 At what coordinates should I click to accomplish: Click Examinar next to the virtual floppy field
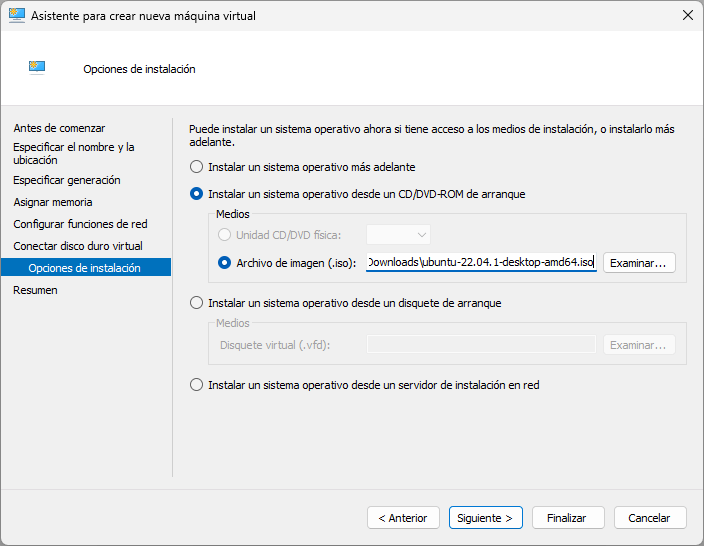pos(639,345)
